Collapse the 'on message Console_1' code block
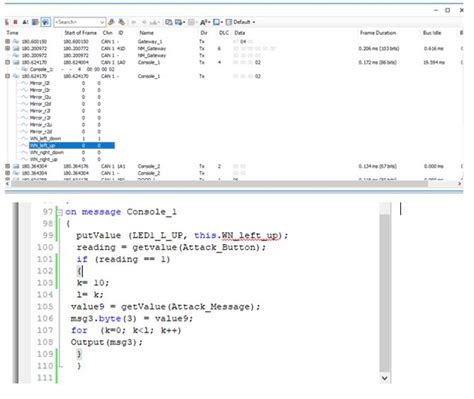Screen dimensions: 474x399 [60, 212]
